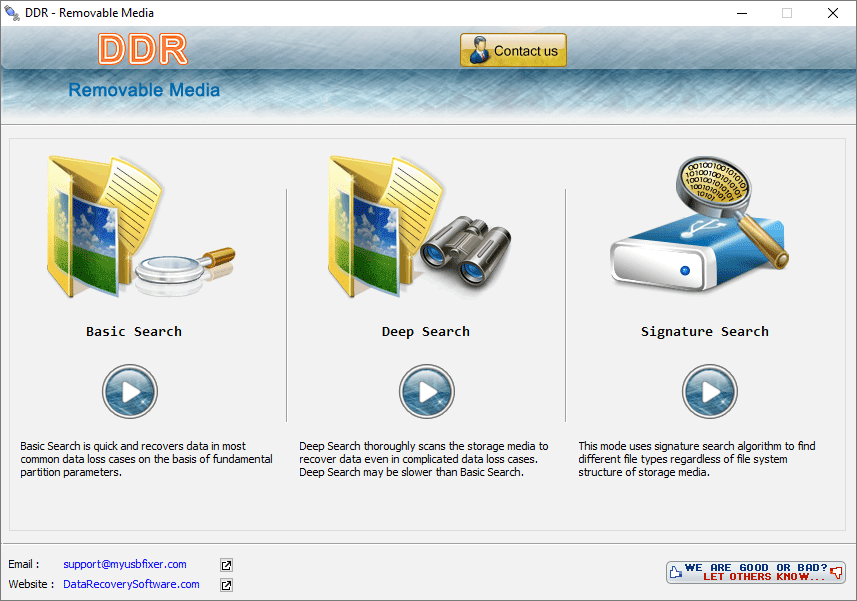Start Deep Search with its play button

[x=427, y=392]
